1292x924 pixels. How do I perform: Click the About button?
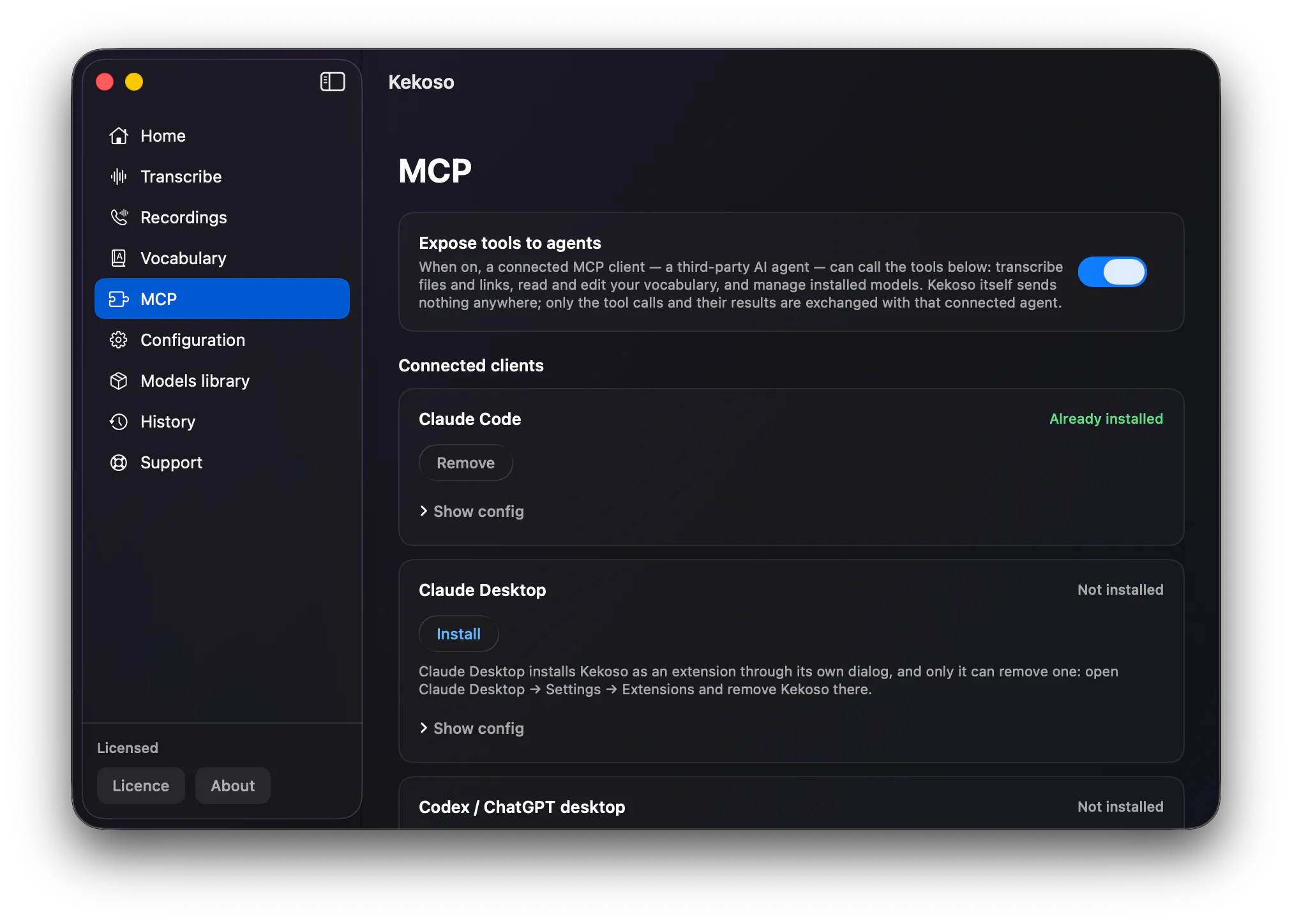pyautogui.click(x=232, y=786)
